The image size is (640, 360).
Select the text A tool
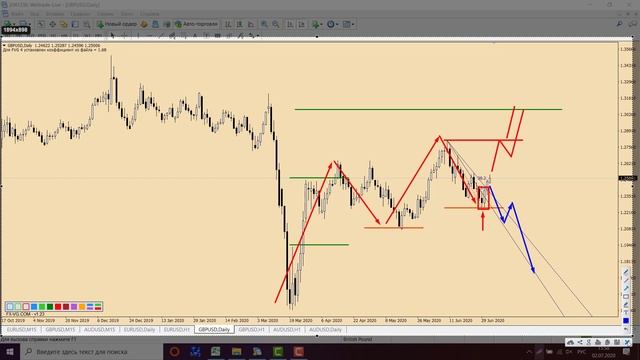coord(195,36)
